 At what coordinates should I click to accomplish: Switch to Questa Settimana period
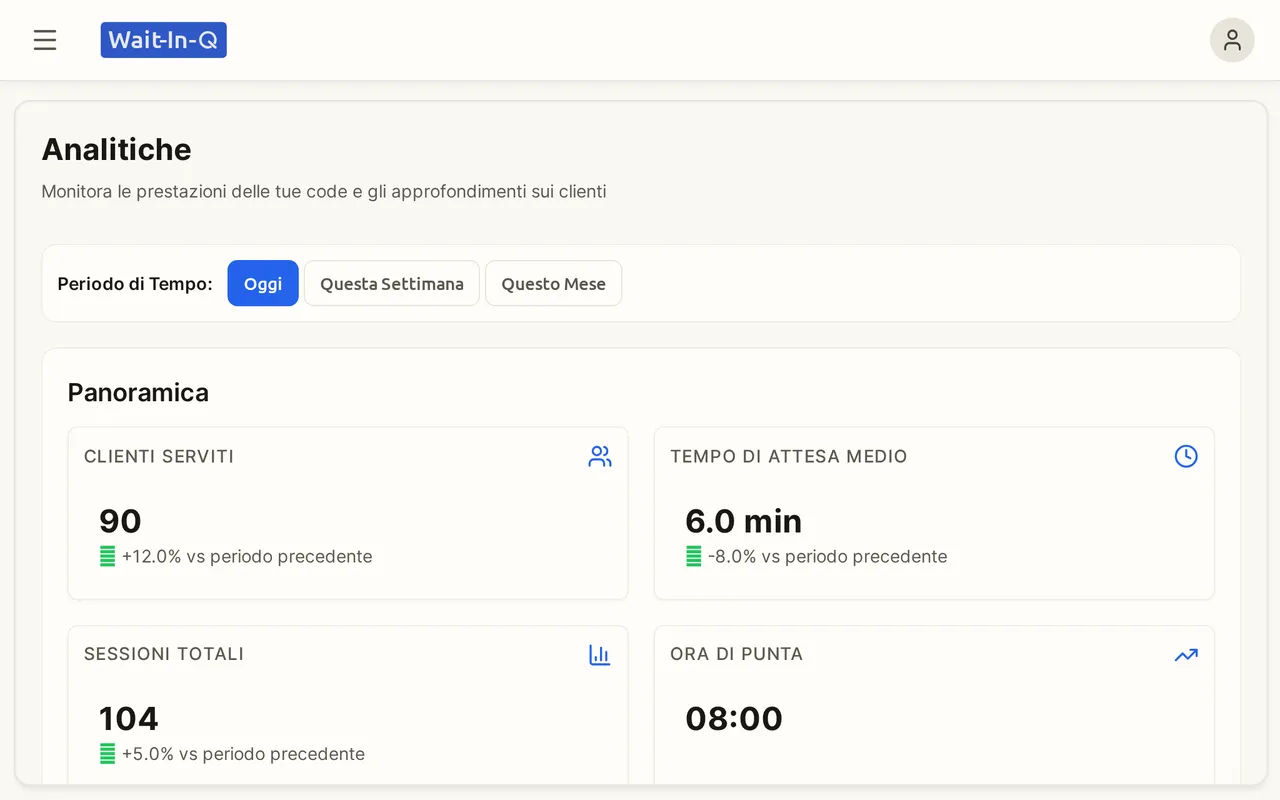pos(392,284)
